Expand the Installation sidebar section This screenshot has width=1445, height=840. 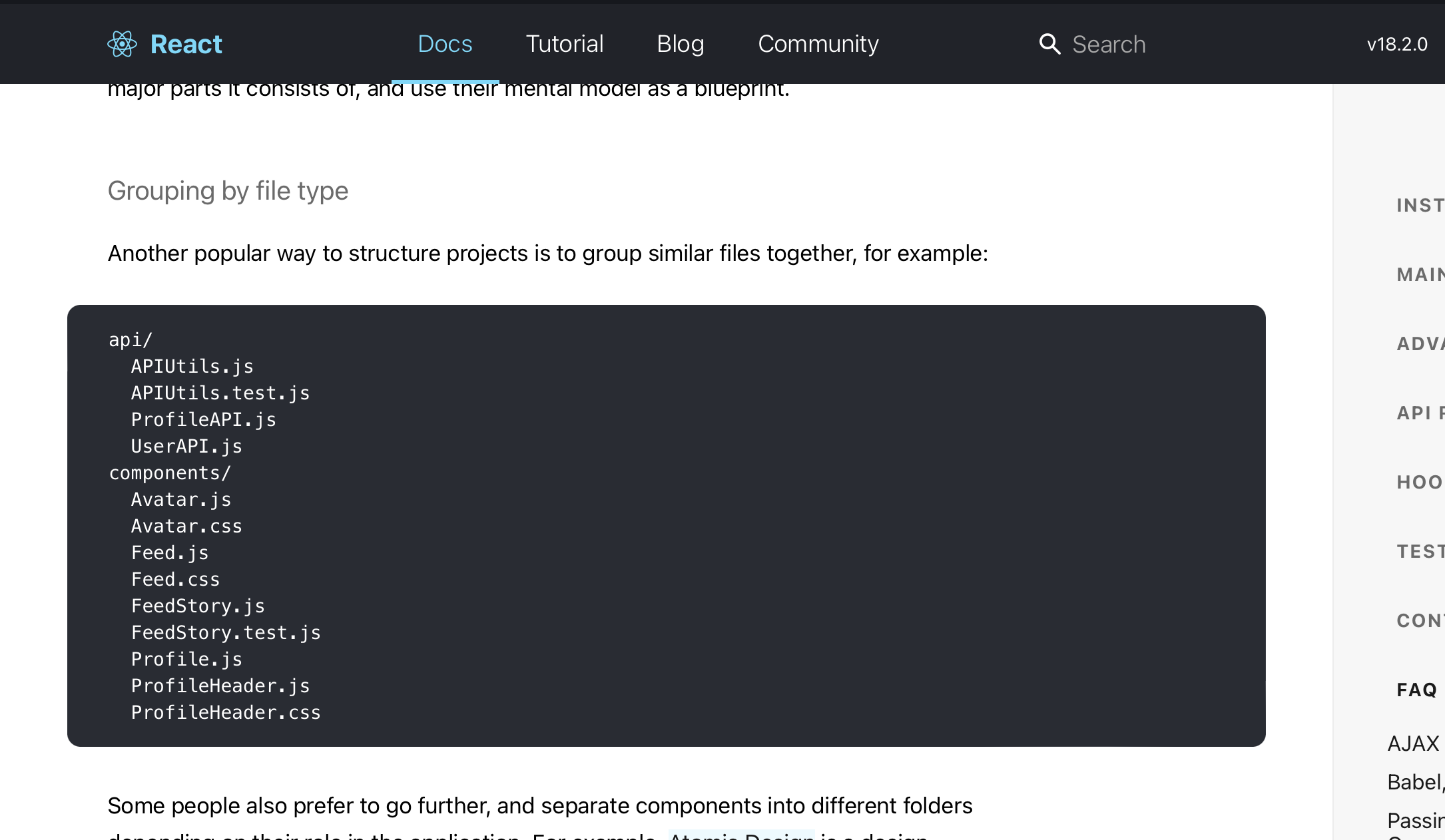click(x=1420, y=205)
